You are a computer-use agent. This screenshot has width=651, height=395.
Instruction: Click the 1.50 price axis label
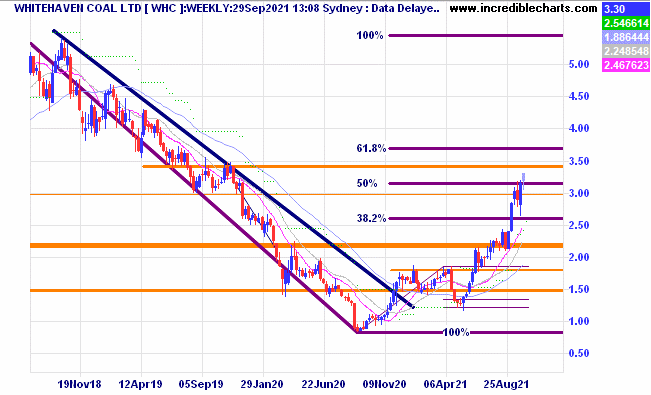tap(579, 289)
